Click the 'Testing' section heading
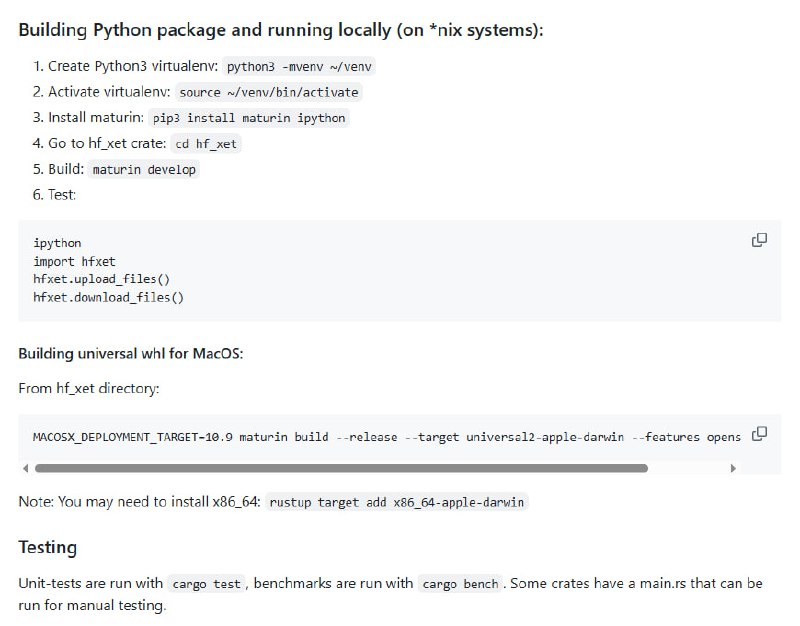800x626 pixels. (x=47, y=548)
